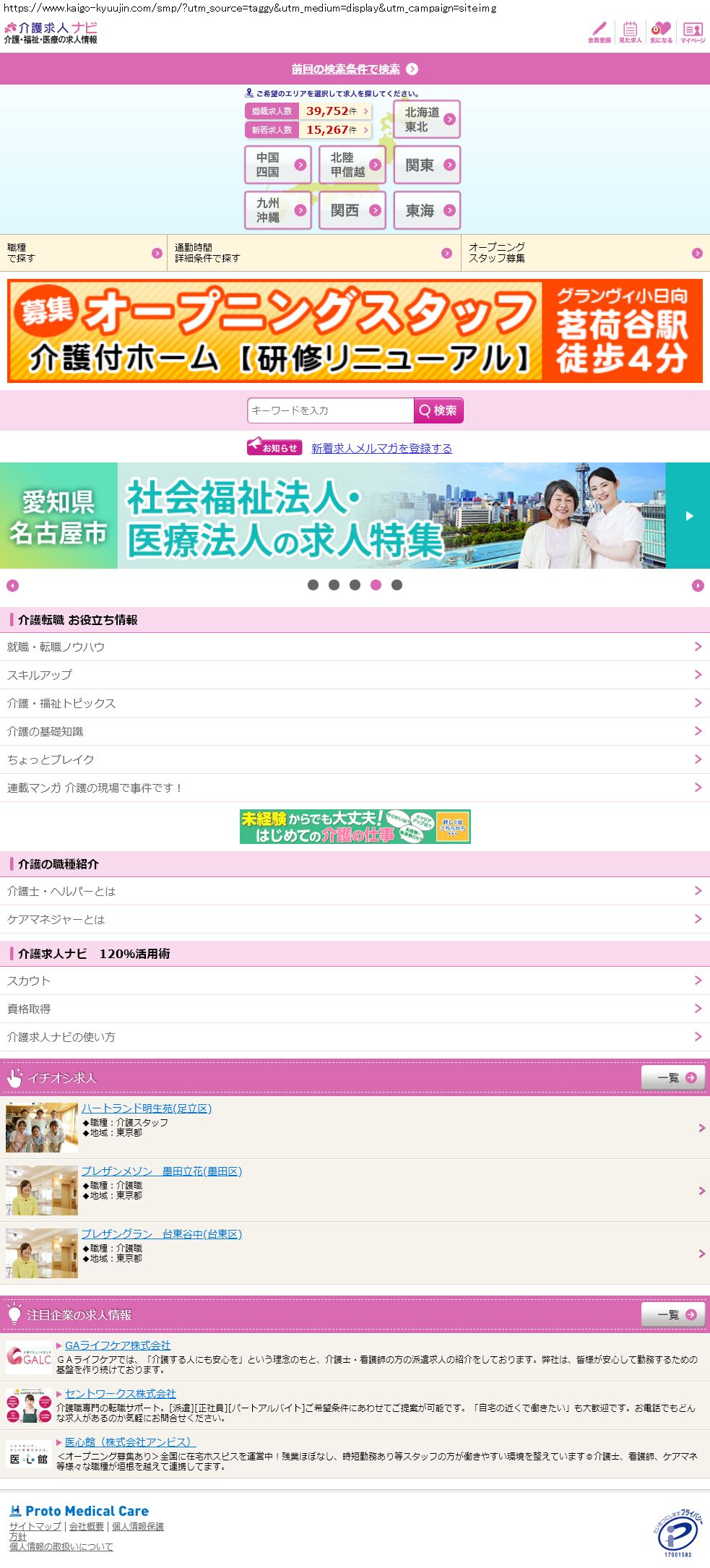
Task: Select the fifth carousel dot
Action: (397, 585)
